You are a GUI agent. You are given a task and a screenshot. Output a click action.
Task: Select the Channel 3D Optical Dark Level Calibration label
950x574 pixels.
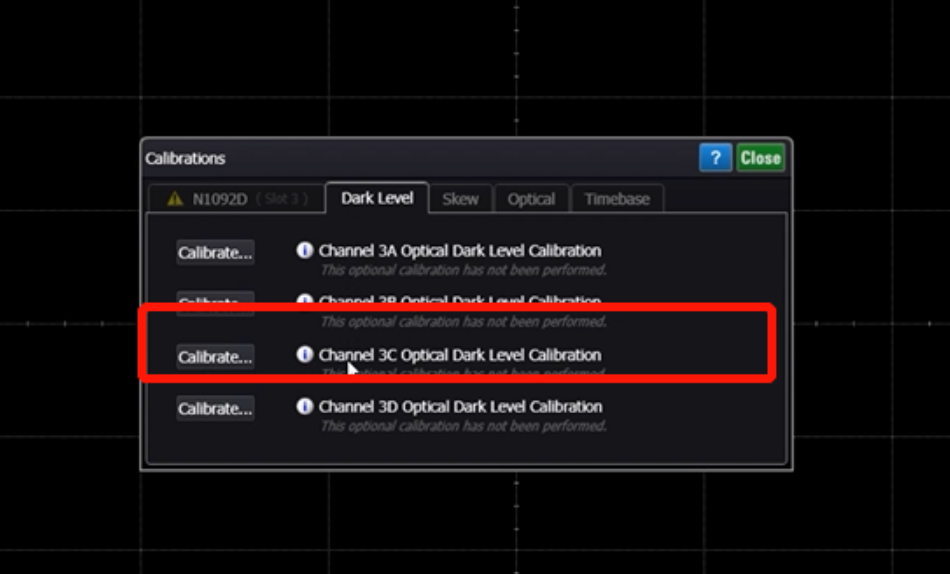(x=460, y=407)
